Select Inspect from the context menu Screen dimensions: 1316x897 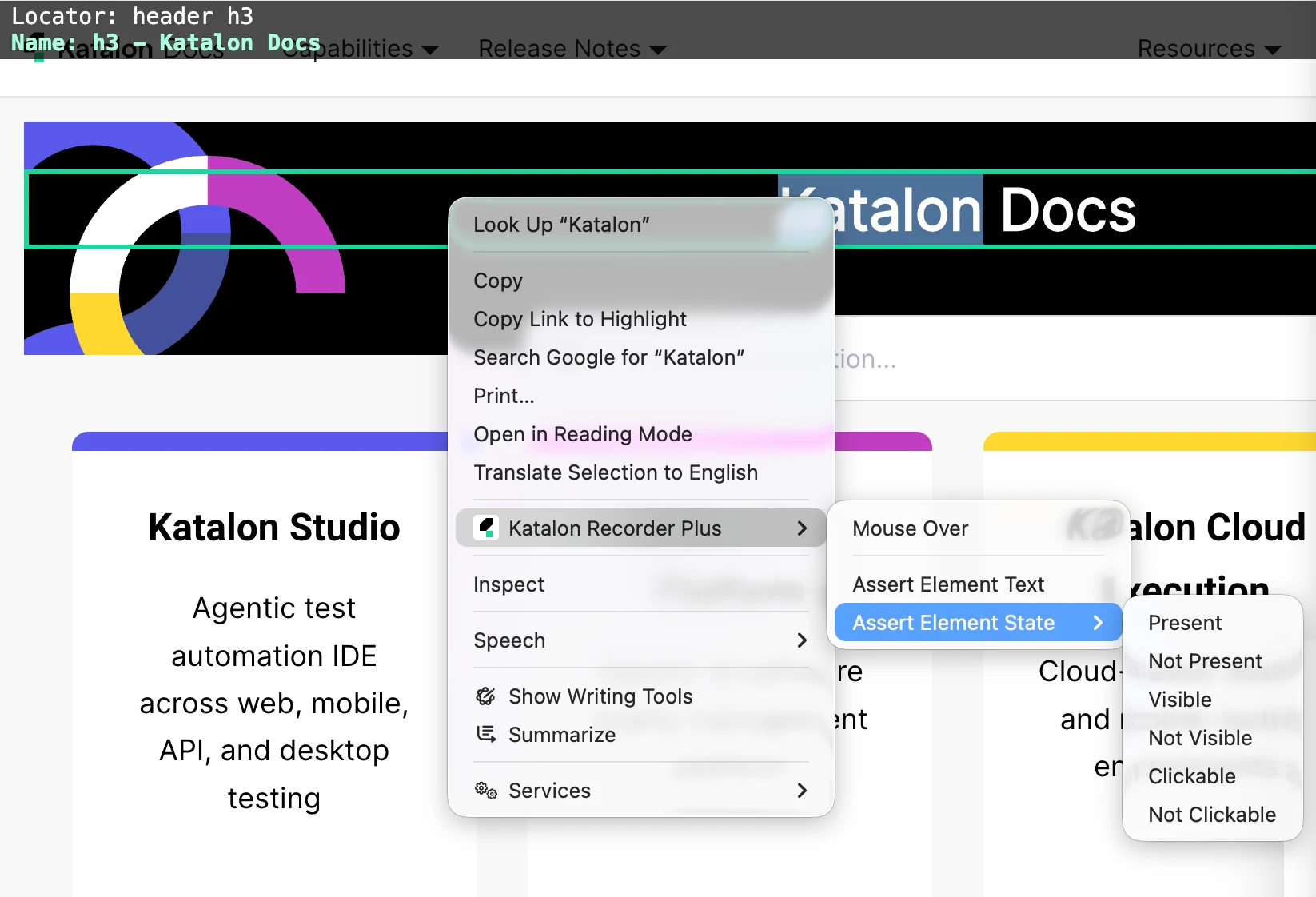click(641, 584)
